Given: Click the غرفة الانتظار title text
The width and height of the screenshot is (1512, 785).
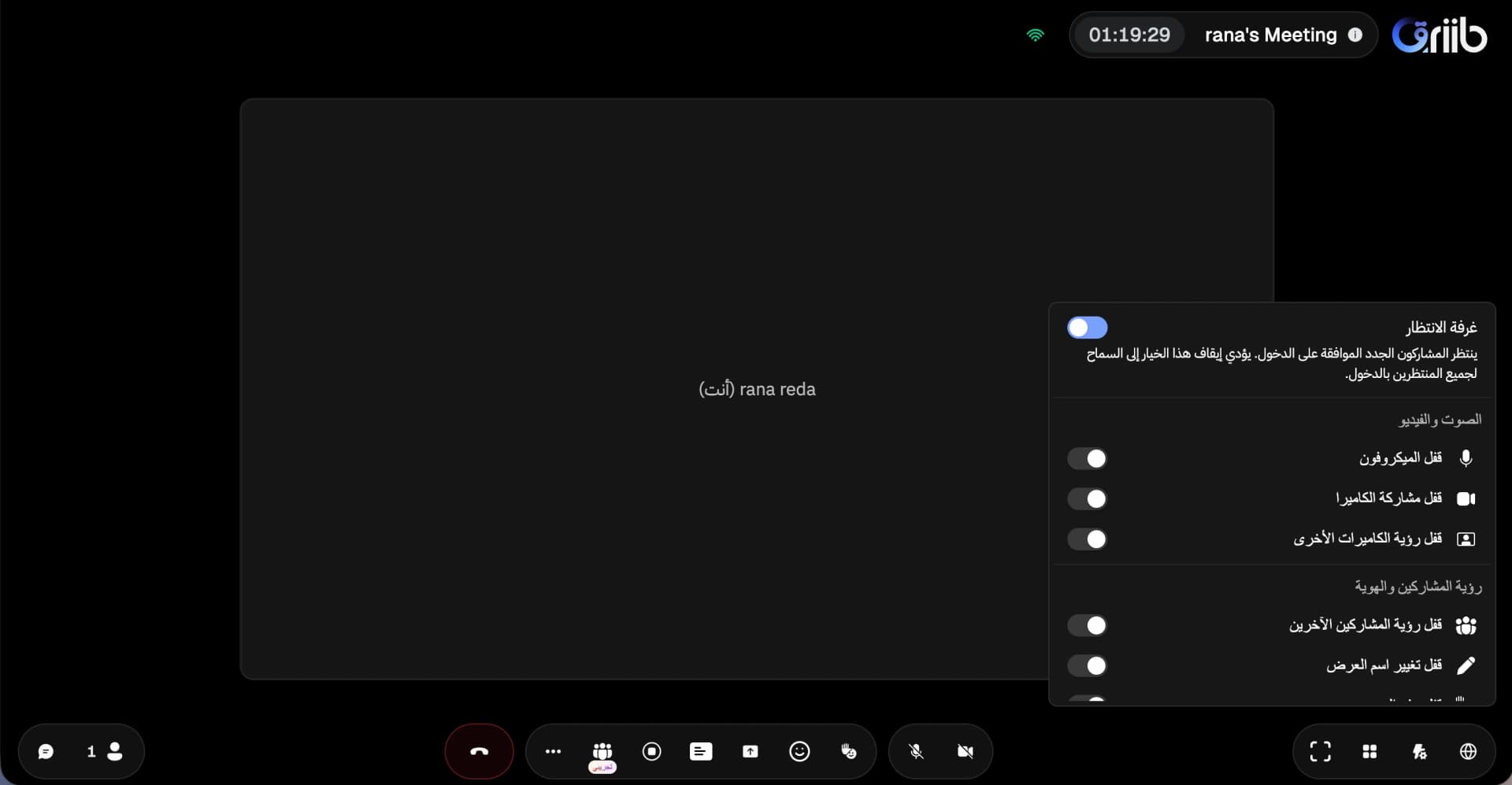Looking at the screenshot, I should click(1441, 327).
